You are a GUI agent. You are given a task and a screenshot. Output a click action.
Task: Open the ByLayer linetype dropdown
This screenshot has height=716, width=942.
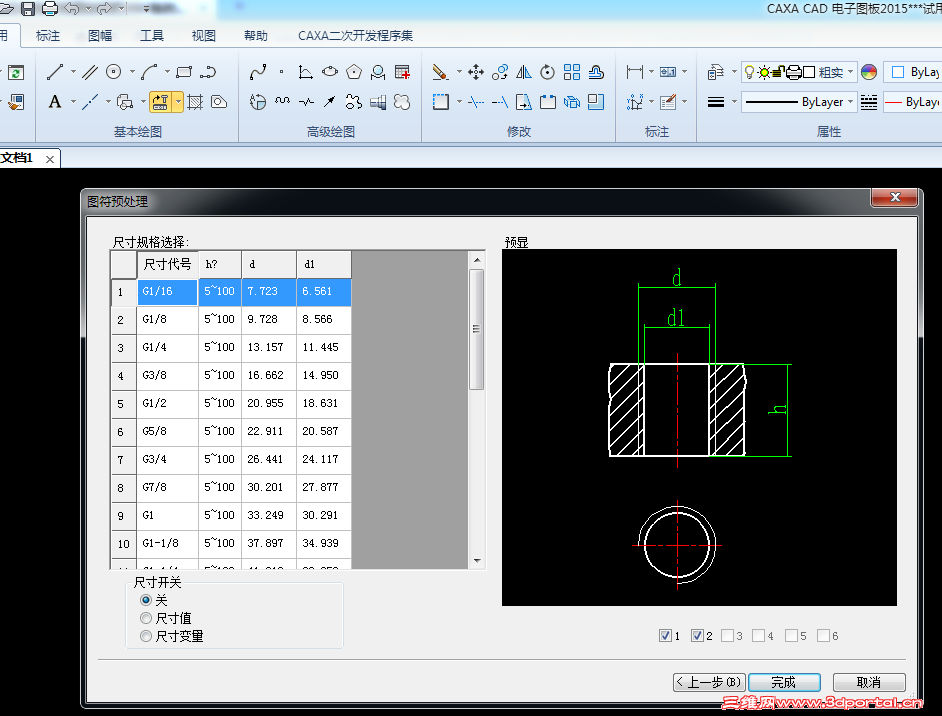(798, 102)
